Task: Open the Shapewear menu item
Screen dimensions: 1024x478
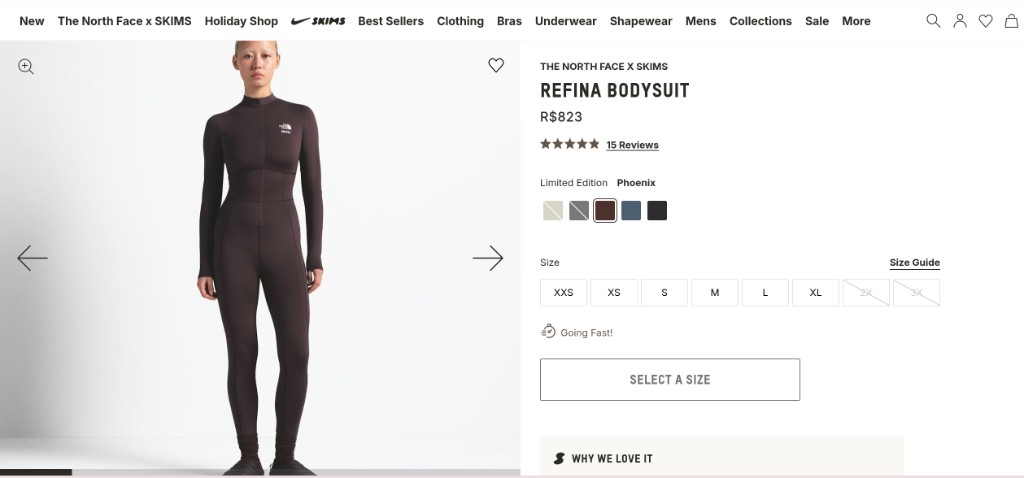Action: click(641, 21)
